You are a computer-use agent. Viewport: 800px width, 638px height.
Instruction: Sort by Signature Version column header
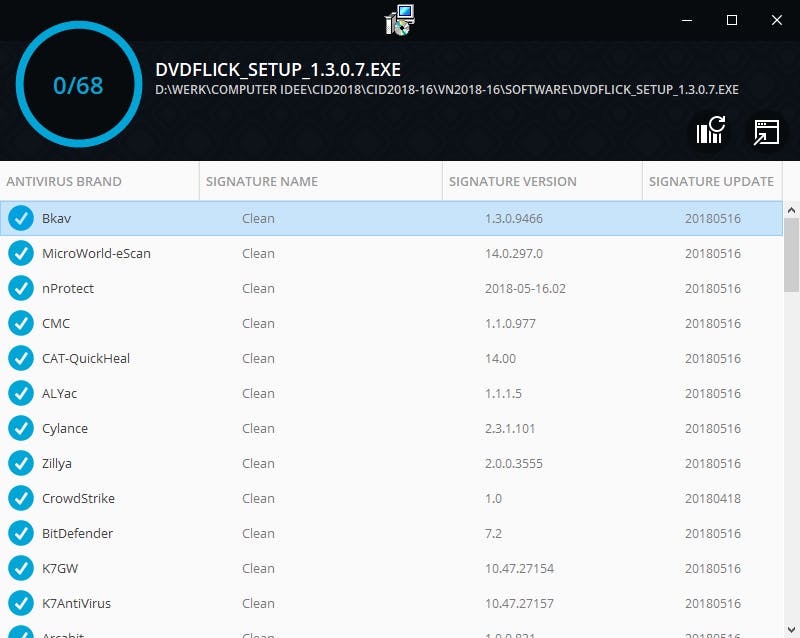pyautogui.click(x=542, y=181)
